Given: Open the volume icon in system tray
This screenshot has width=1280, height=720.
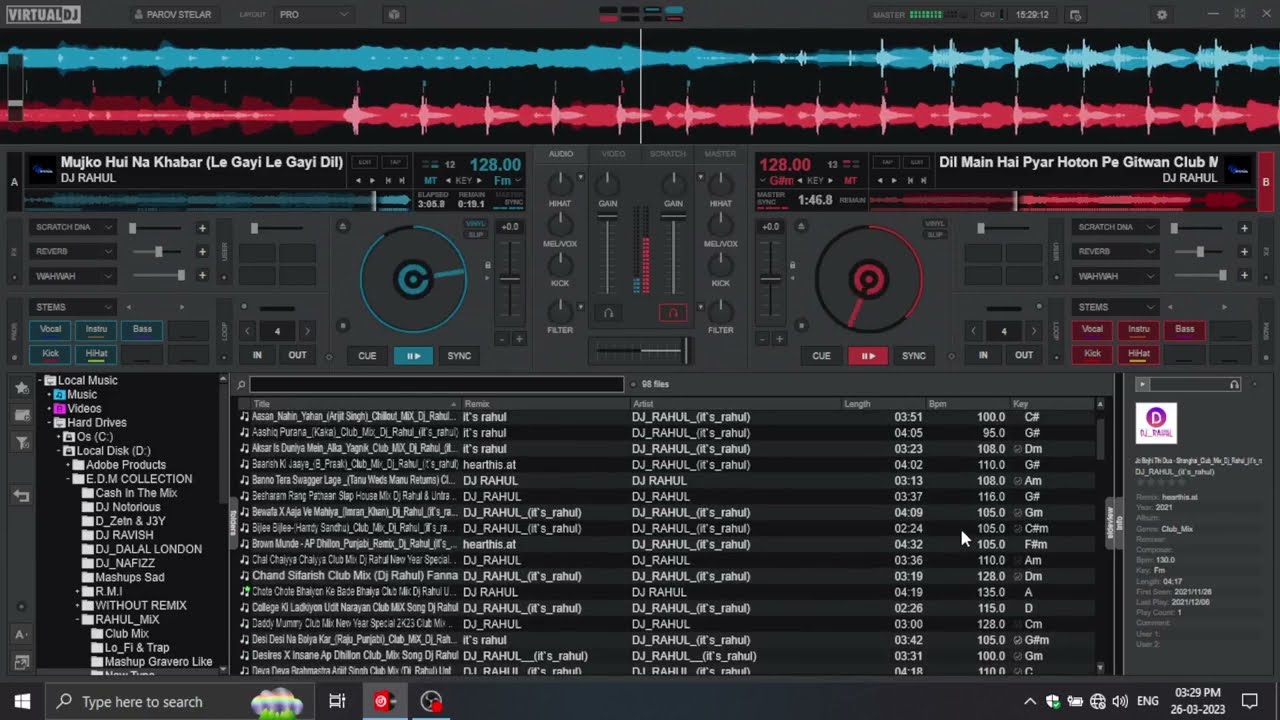Looking at the screenshot, I should pos(1120,701).
